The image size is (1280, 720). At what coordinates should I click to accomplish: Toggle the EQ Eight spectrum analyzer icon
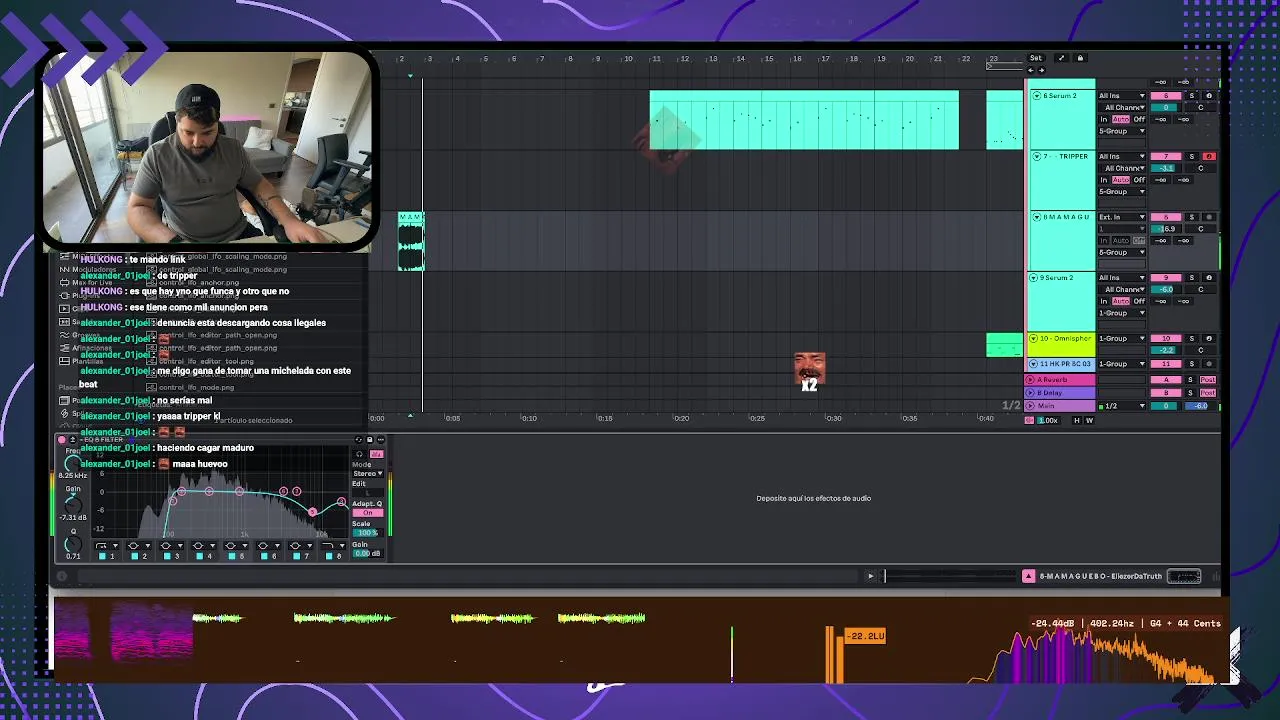pos(377,454)
